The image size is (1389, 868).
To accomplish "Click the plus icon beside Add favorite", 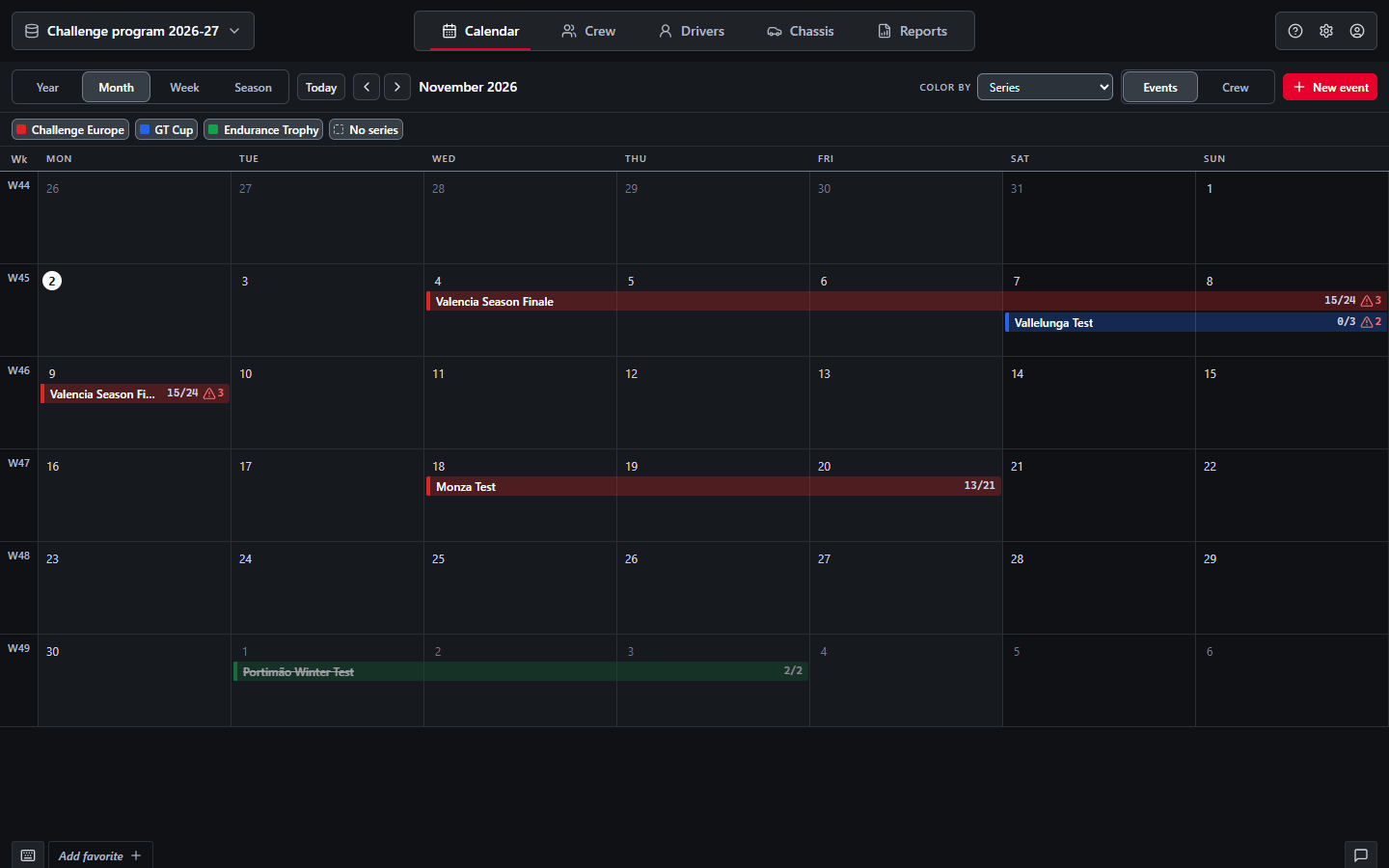I will pos(136,855).
